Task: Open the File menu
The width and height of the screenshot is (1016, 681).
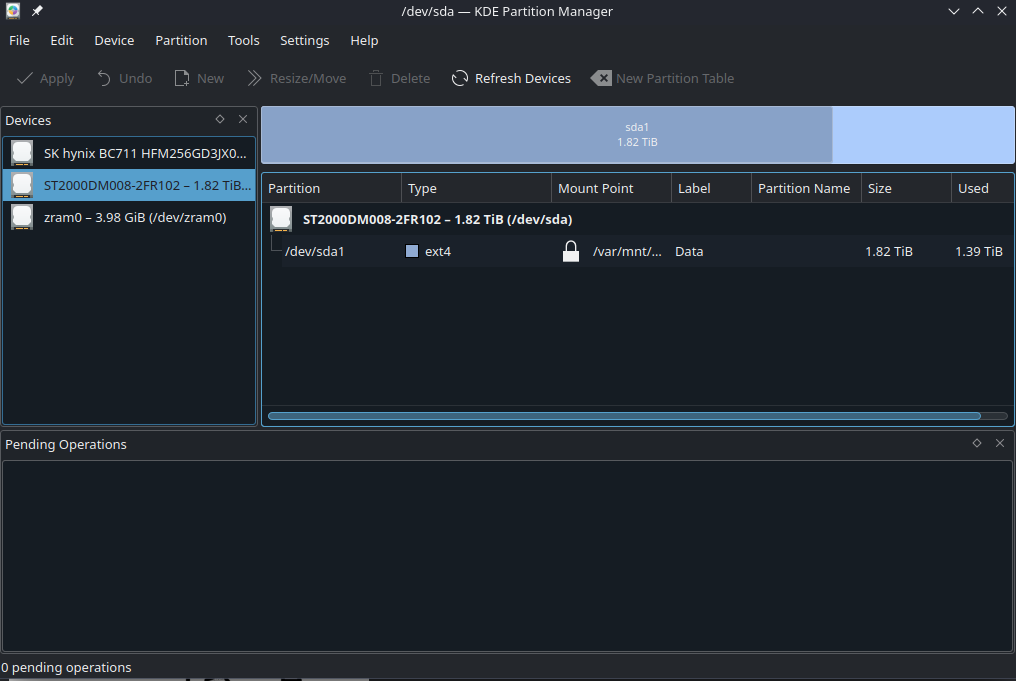Action: (19, 40)
